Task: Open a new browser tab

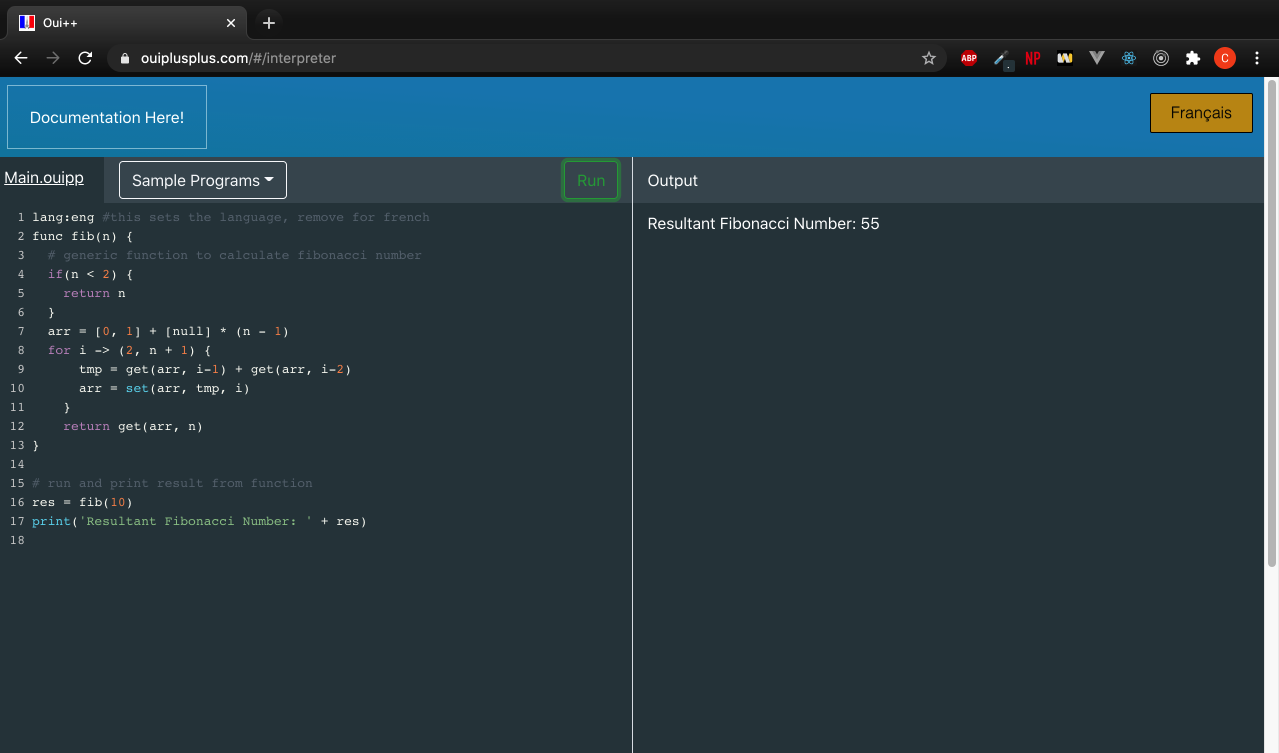Action: 268,22
